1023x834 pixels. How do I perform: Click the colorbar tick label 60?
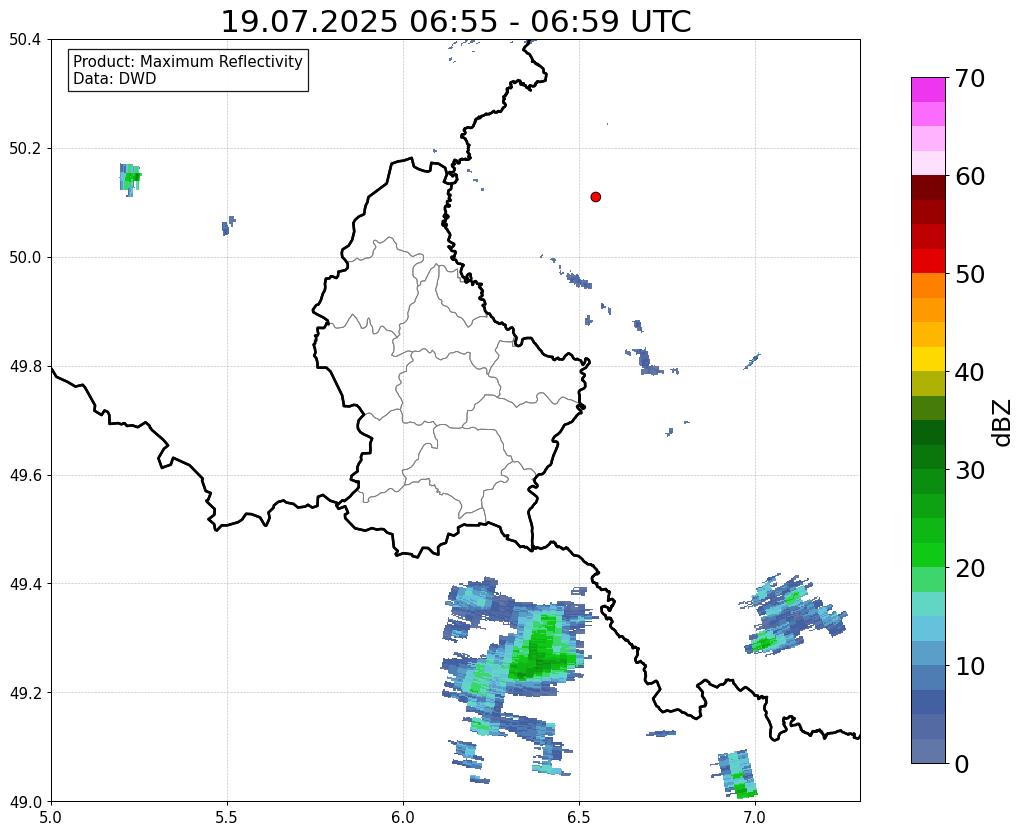point(970,176)
